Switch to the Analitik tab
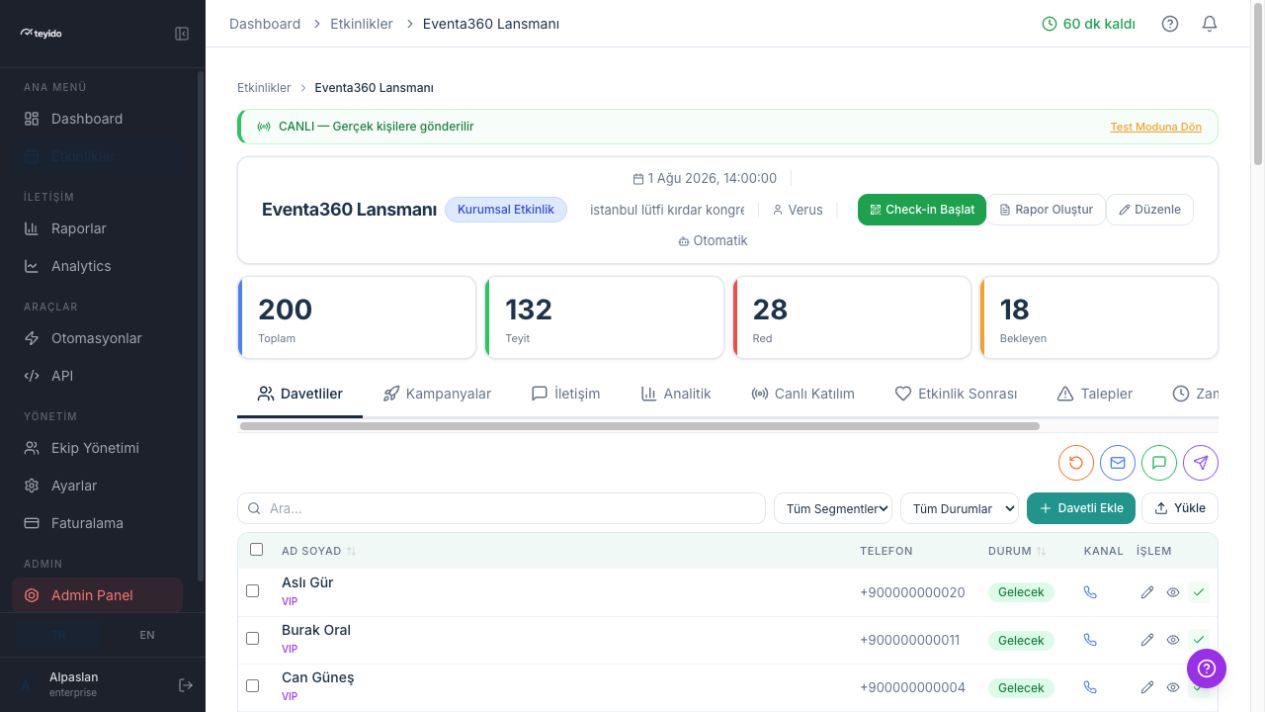This screenshot has height=712, width=1265. 676,394
